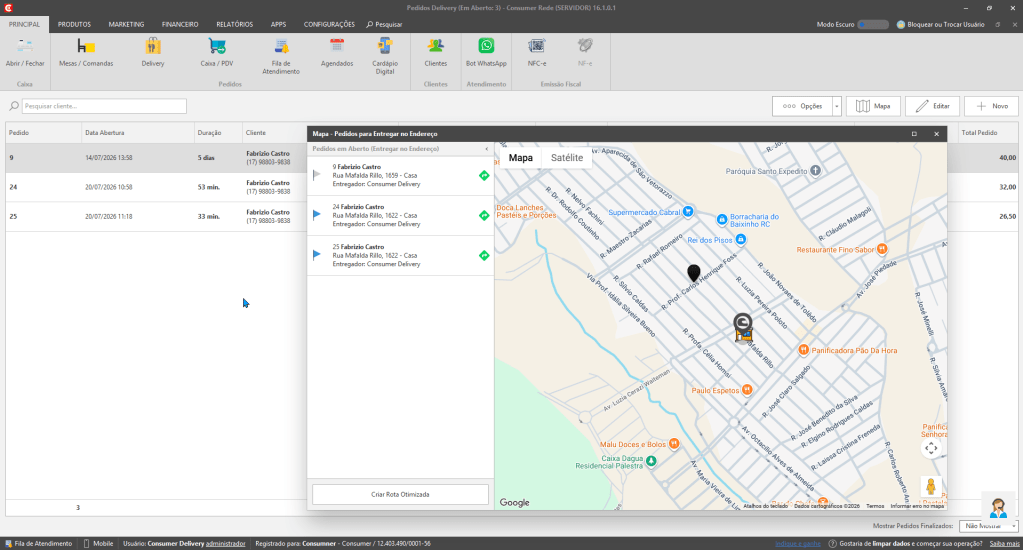Click Criar Rota Otimizada button
This screenshot has width=1023, height=550.
(x=400, y=495)
